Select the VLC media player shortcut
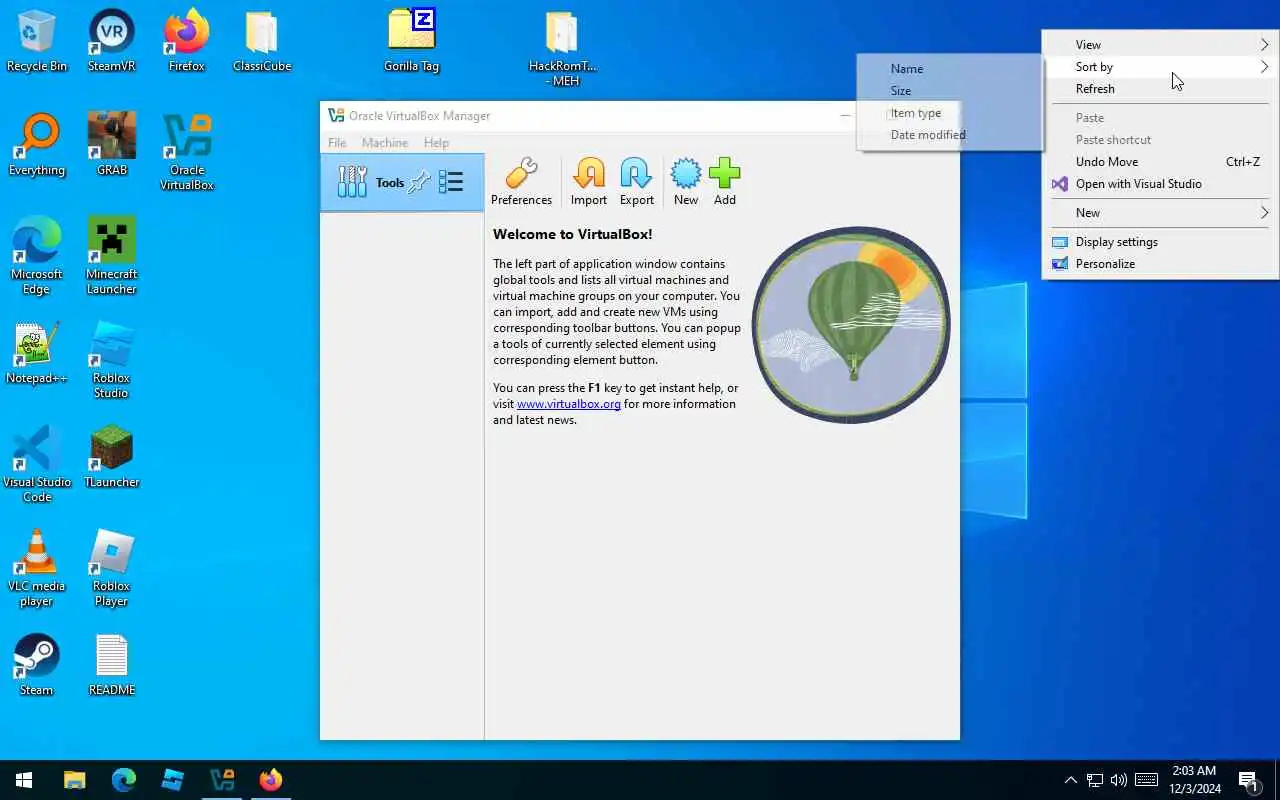 (37, 569)
